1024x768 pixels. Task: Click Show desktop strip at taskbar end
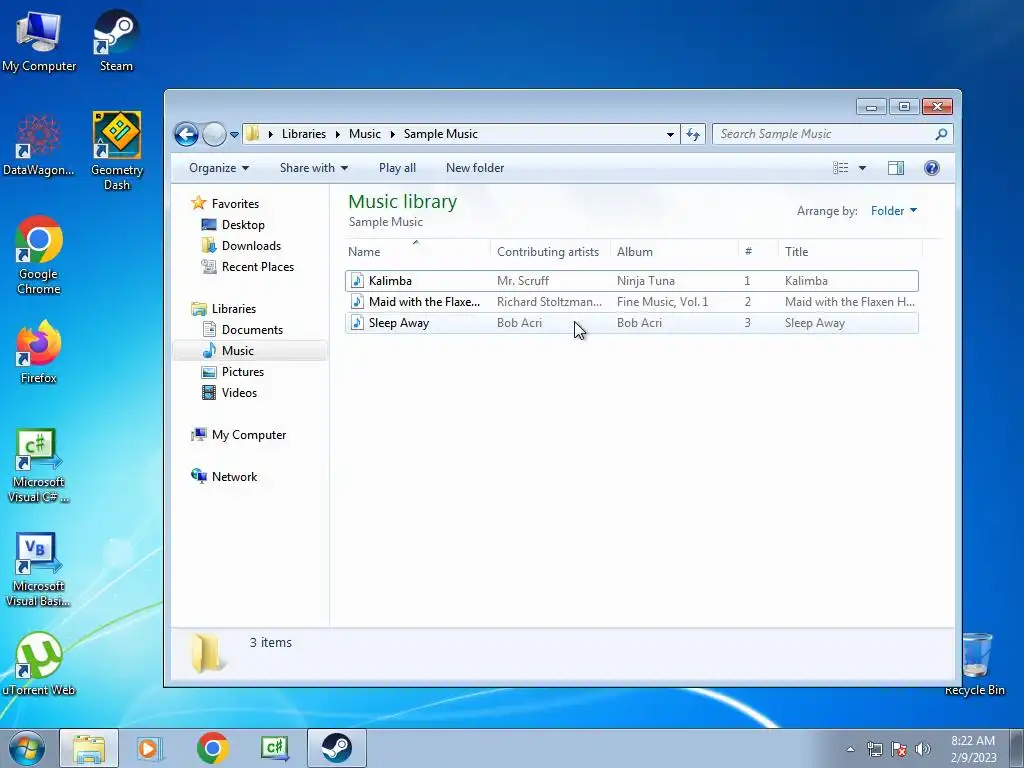[x=1017, y=748]
